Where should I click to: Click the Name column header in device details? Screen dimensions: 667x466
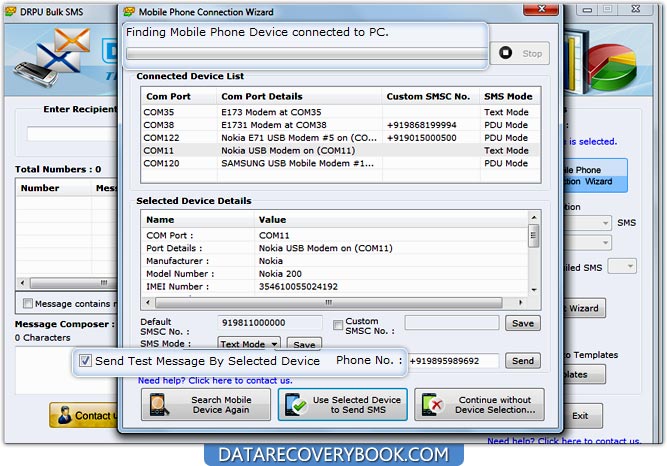coord(198,220)
